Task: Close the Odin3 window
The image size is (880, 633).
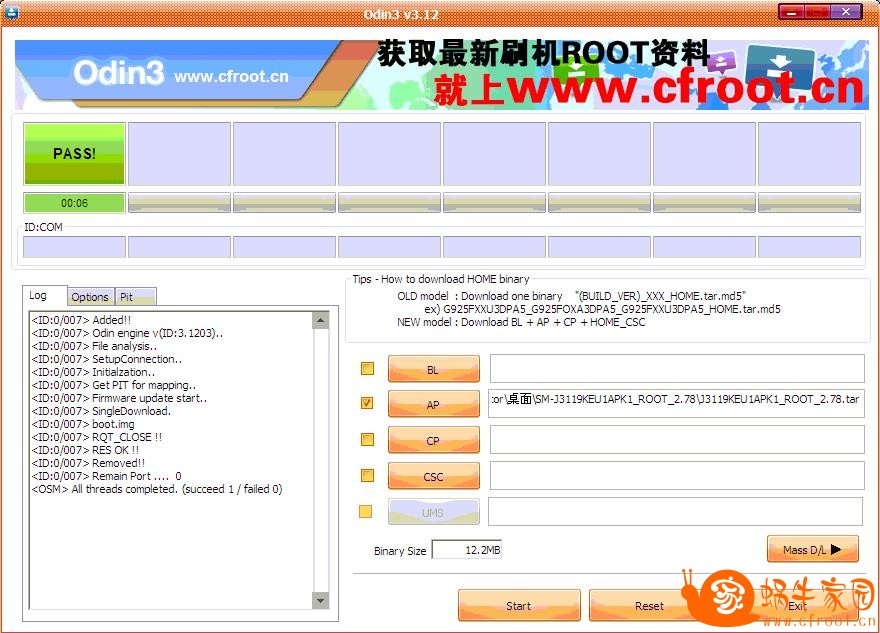Action: click(846, 12)
